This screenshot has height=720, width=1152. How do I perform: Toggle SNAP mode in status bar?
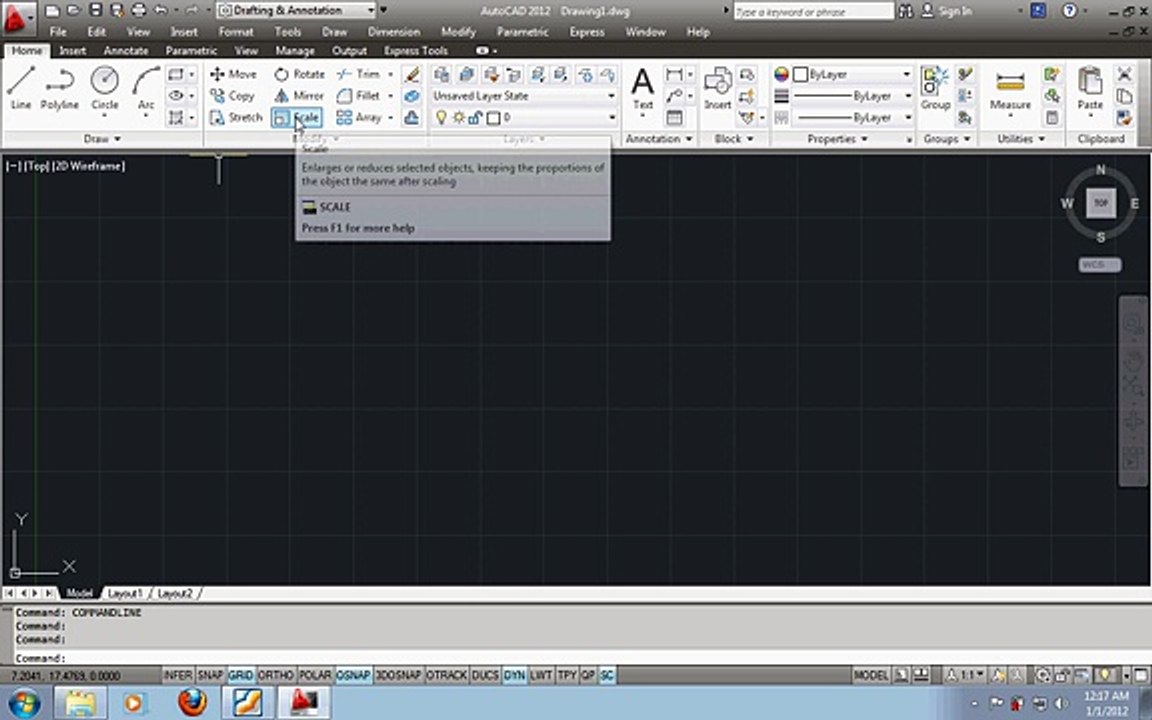pyautogui.click(x=210, y=675)
